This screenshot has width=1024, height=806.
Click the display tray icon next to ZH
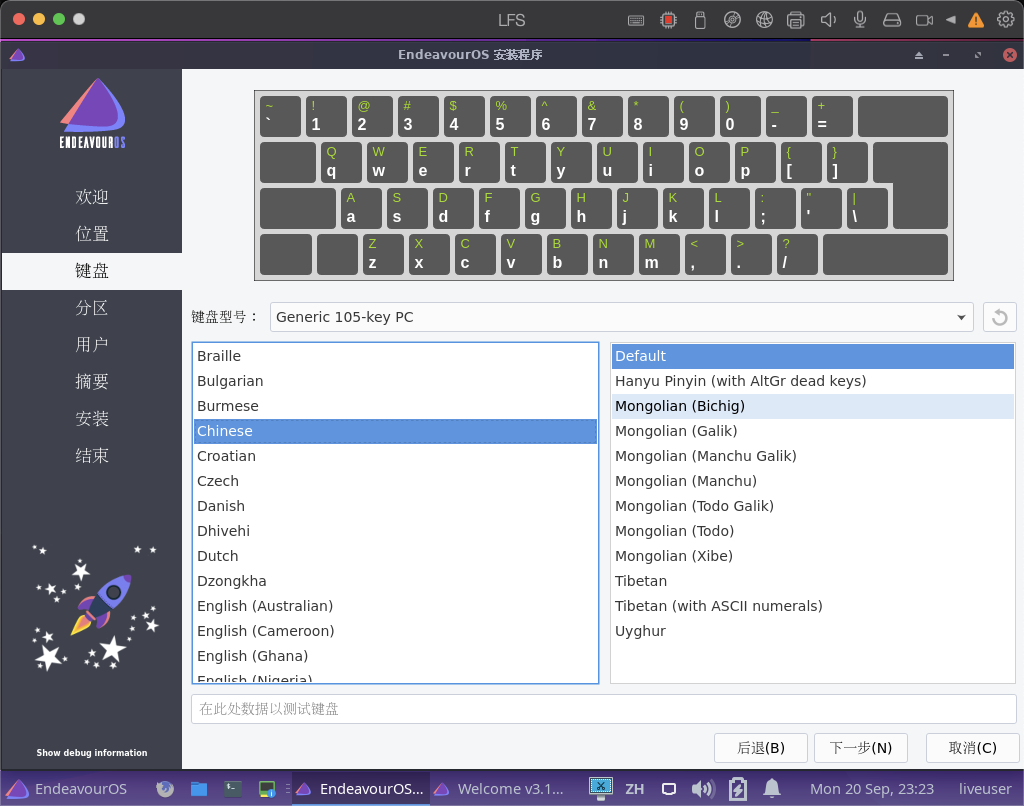[669, 789]
